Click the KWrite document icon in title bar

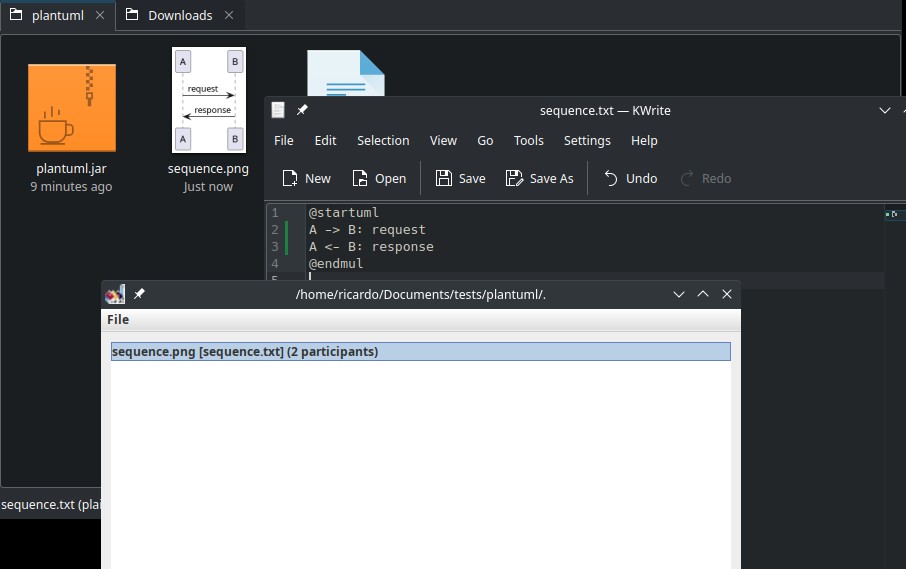[278, 110]
